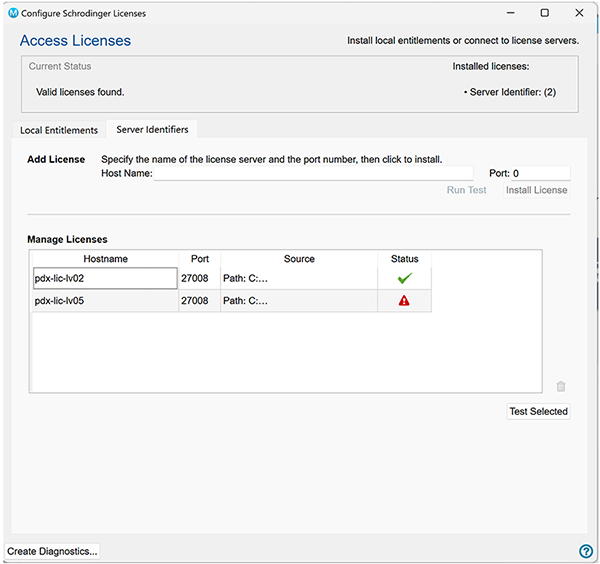This screenshot has width=600, height=564.
Task: Click 'Server Identifier: (2)' text
Action: pos(512,92)
